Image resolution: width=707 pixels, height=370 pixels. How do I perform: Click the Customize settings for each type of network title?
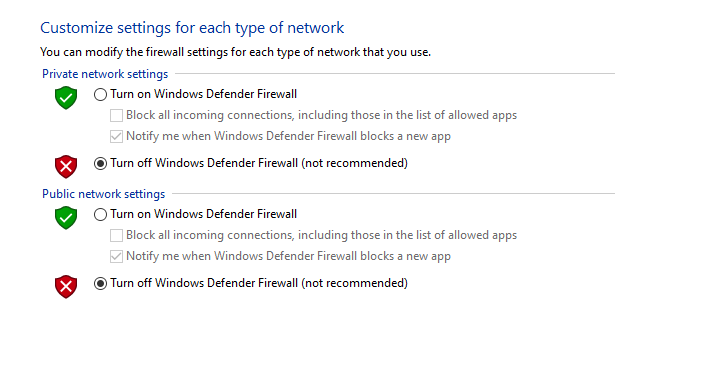click(x=192, y=28)
